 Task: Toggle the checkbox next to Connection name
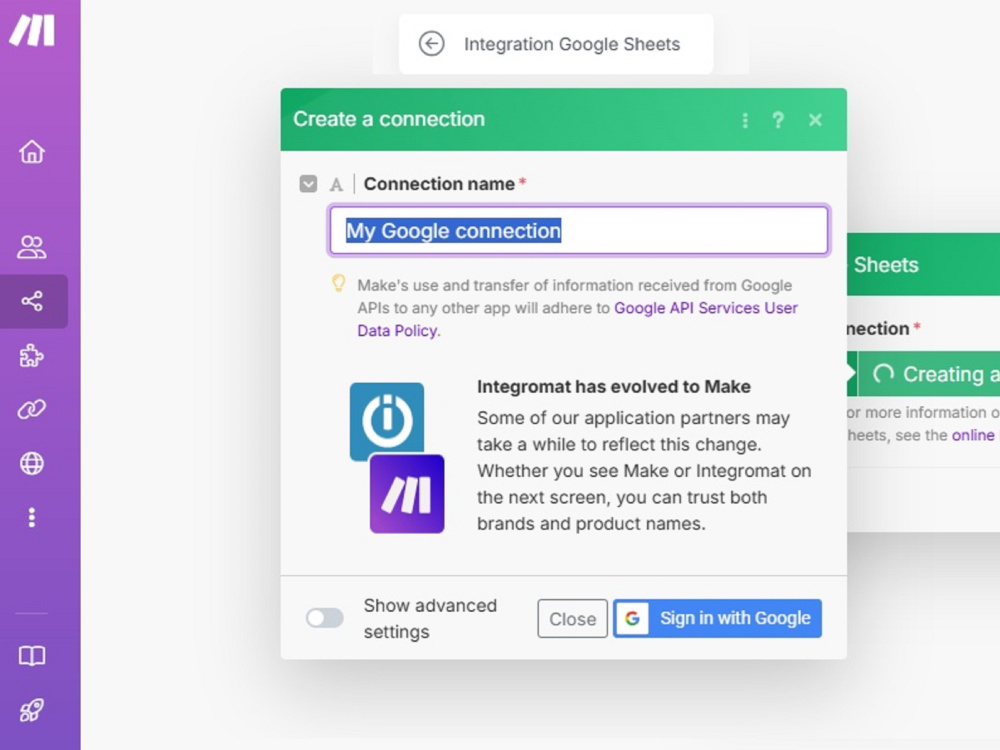click(x=308, y=184)
